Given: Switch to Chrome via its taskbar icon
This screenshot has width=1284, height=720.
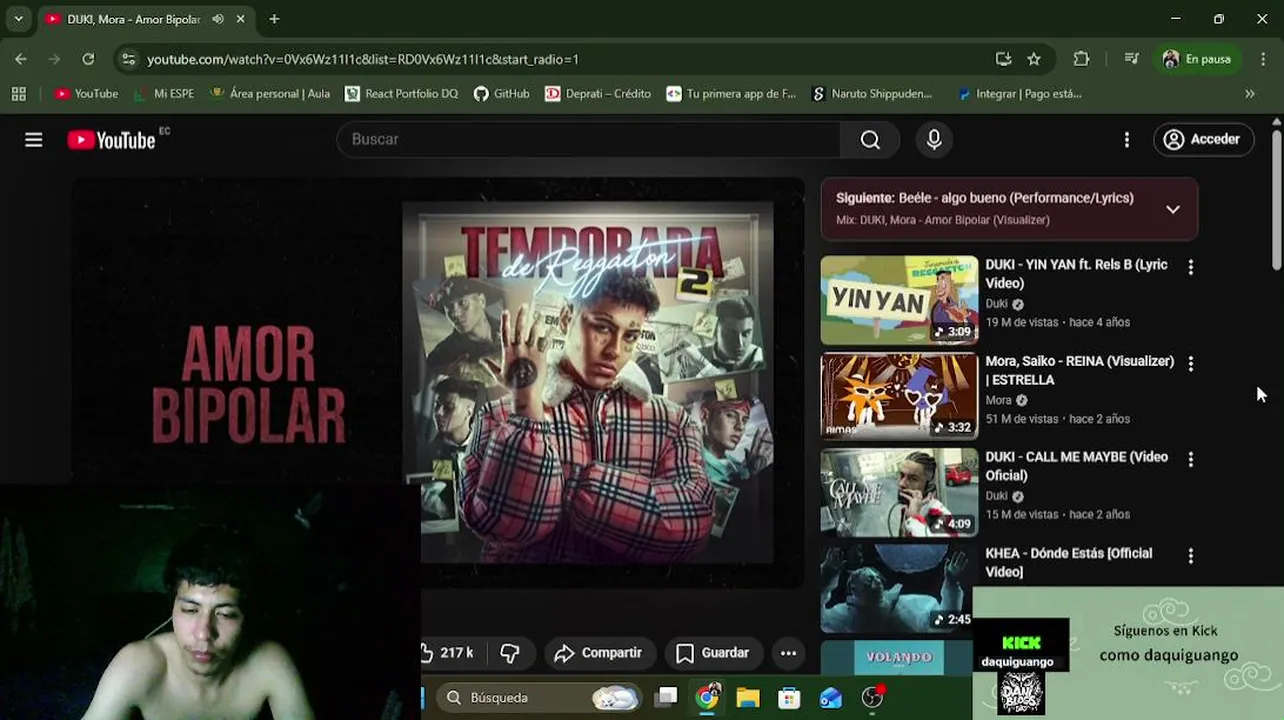Looking at the screenshot, I should [x=707, y=697].
